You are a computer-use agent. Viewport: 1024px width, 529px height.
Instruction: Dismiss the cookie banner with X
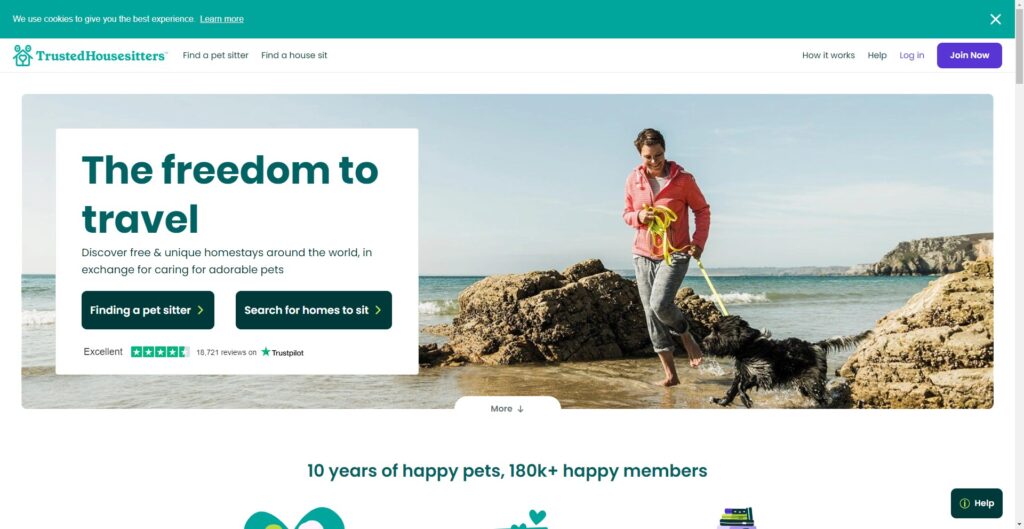(x=995, y=19)
